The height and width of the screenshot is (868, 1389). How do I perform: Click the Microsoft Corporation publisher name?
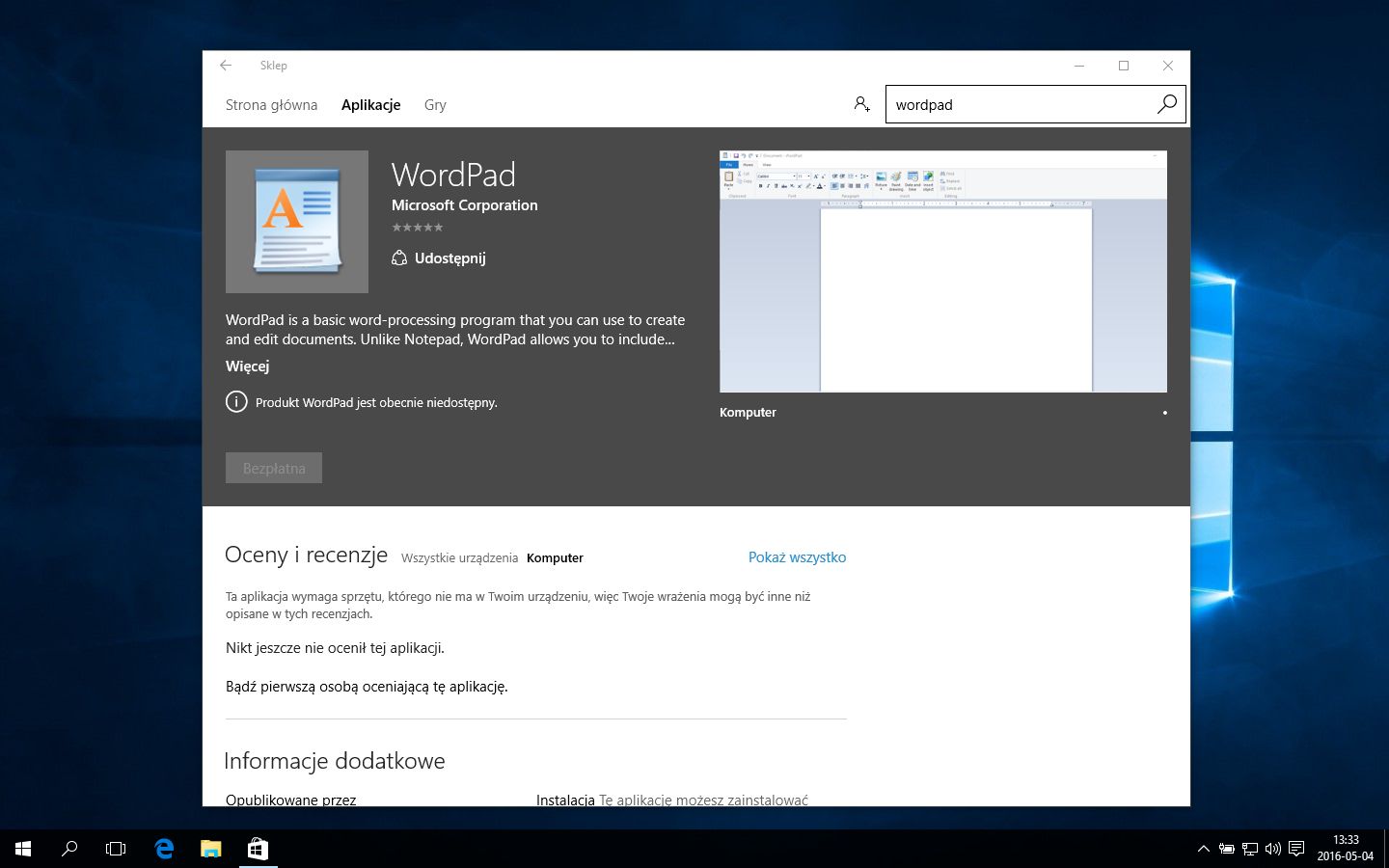(x=465, y=204)
